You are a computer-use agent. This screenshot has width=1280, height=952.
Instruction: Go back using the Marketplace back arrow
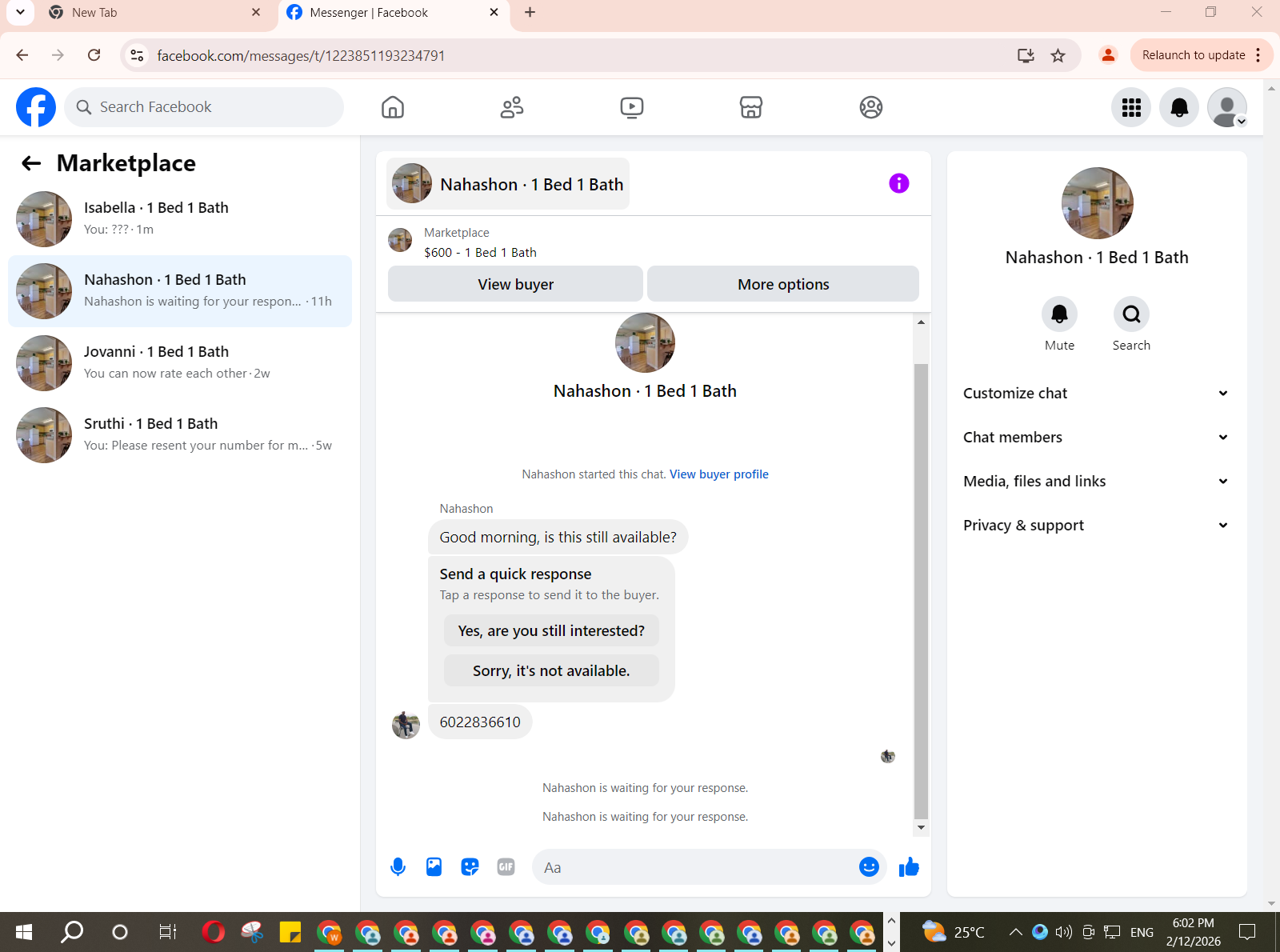(x=31, y=163)
